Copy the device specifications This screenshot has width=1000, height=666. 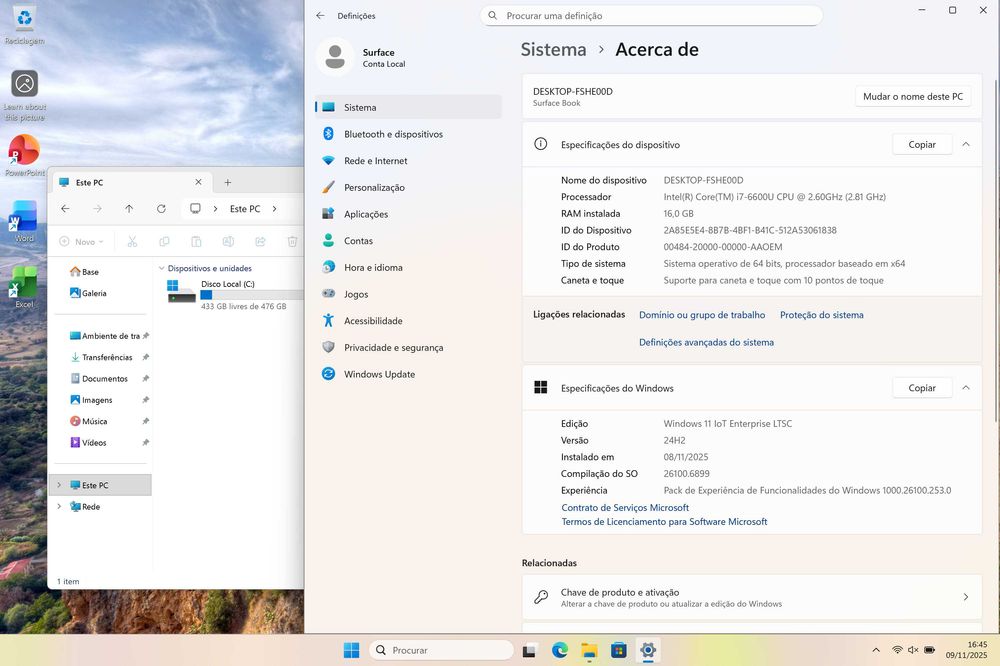coord(922,145)
